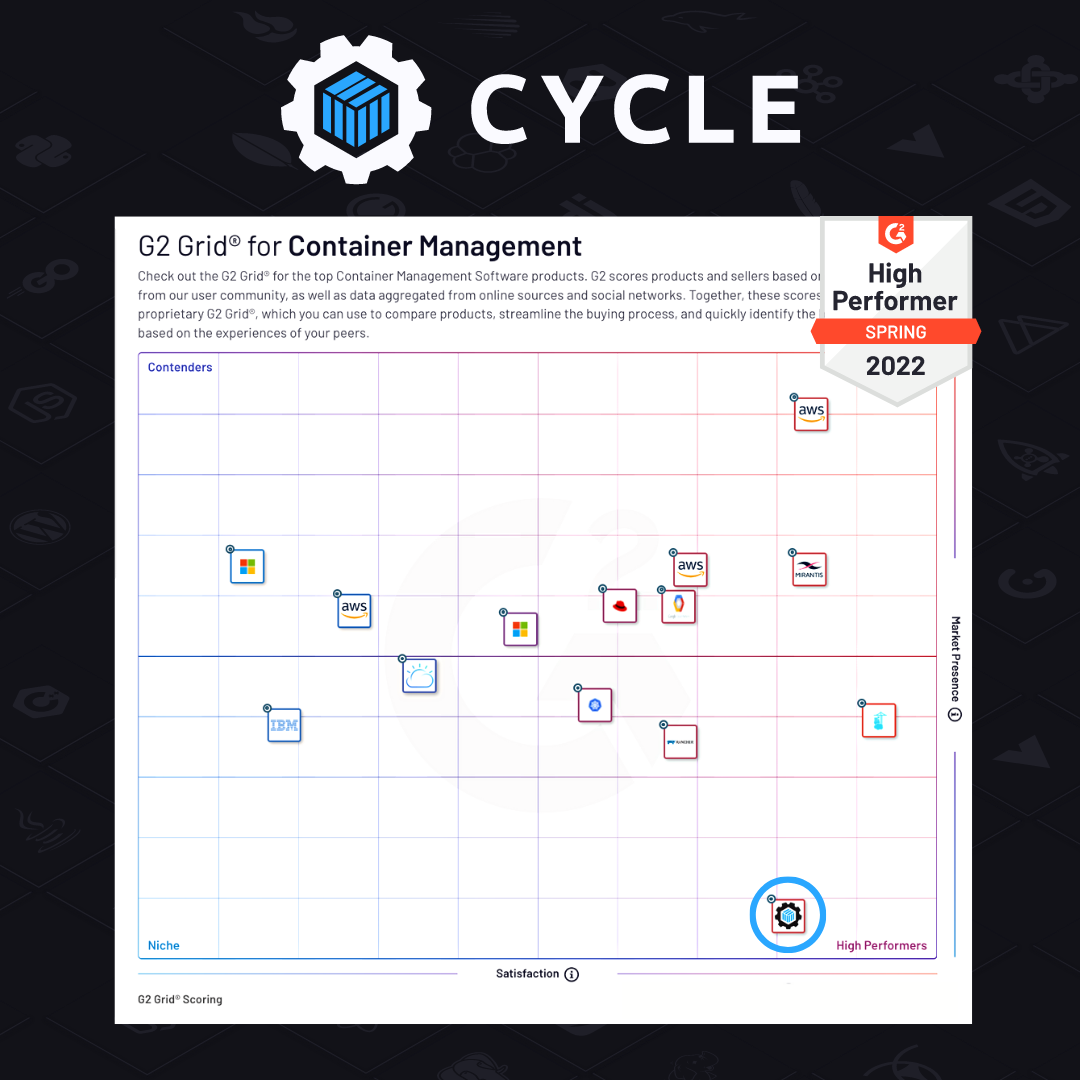The image size is (1080, 1080).
Task: Click the SPRING ribbon on the badge
Action: [x=895, y=331]
